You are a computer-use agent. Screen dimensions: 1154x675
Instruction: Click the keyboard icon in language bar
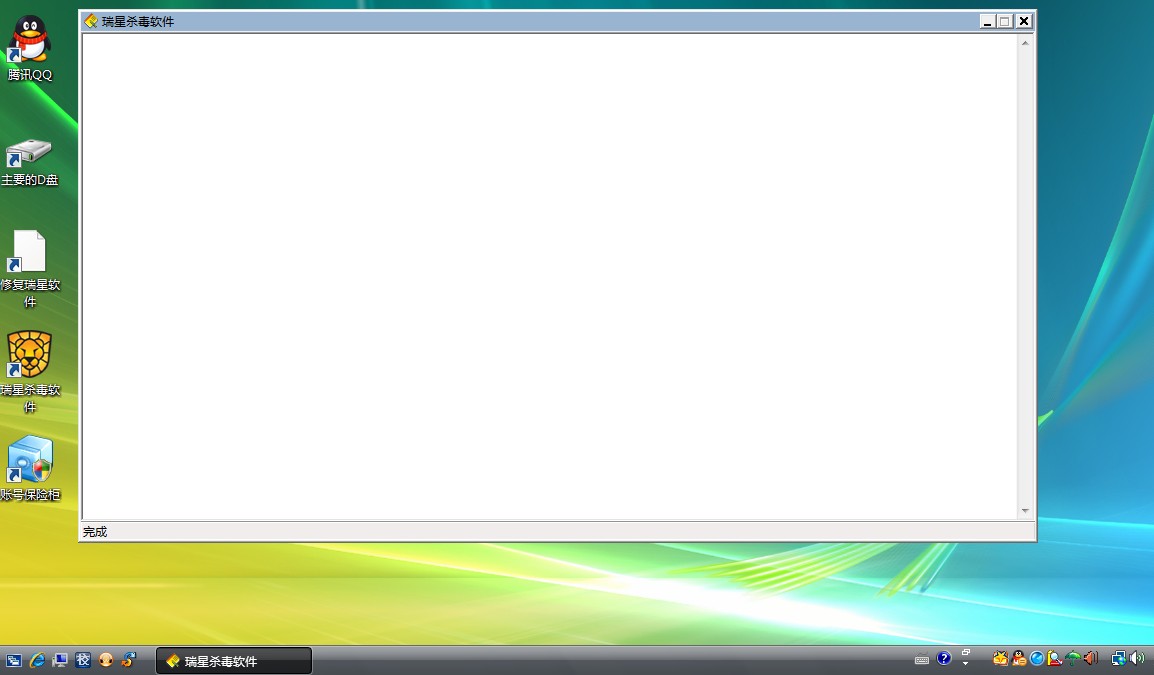coord(922,660)
